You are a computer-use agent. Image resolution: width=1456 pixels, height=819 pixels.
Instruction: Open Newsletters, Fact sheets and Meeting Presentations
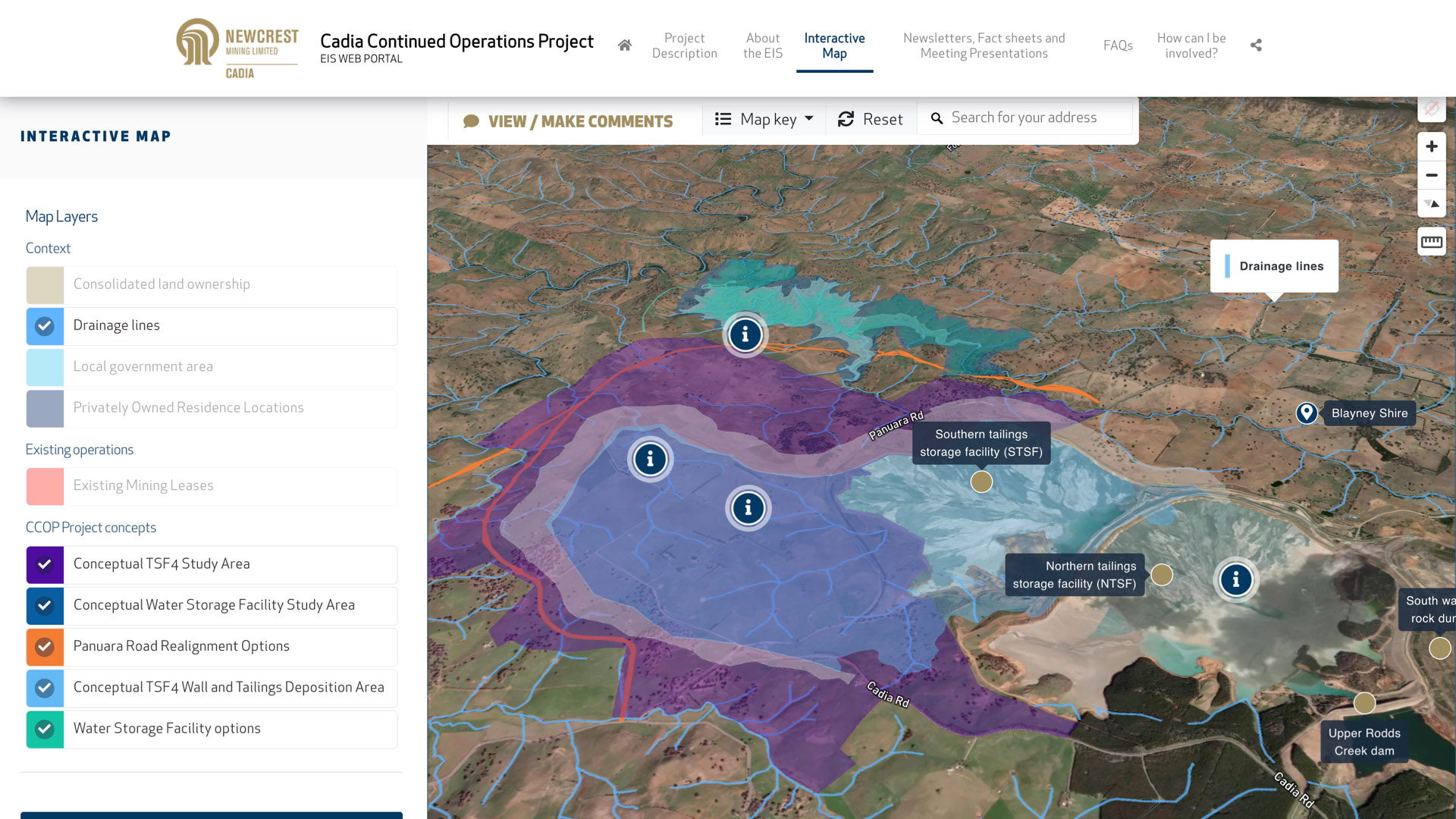(x=984, y=45)
